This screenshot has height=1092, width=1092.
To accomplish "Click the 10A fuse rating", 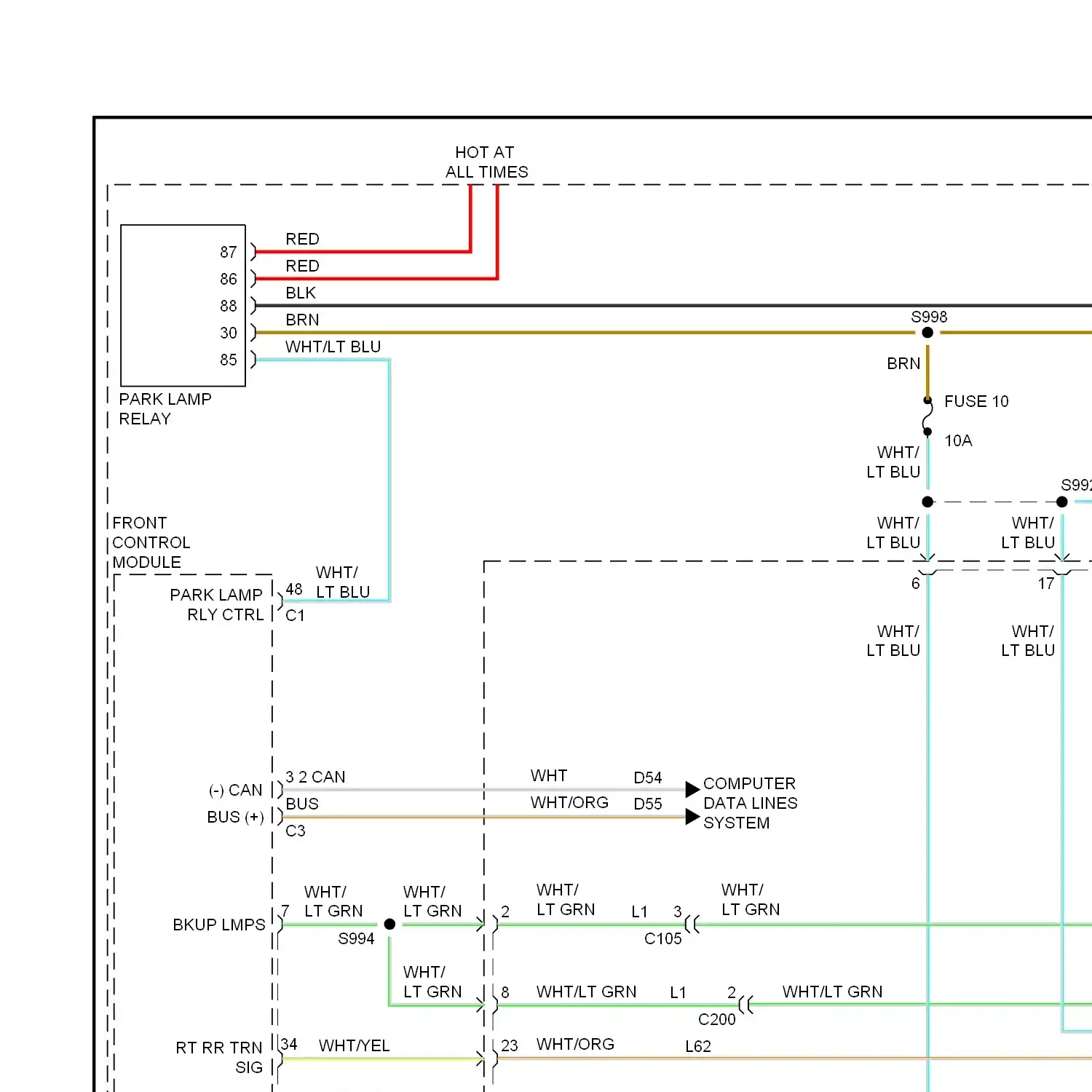I will pos(958,440).
